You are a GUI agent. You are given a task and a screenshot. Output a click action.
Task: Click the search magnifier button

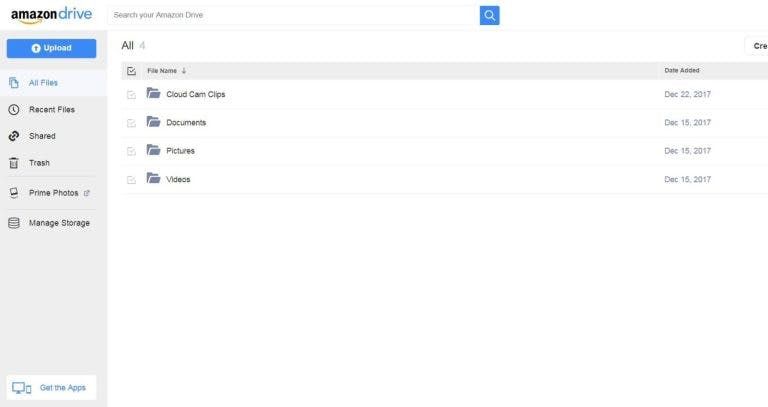(489, 15)
